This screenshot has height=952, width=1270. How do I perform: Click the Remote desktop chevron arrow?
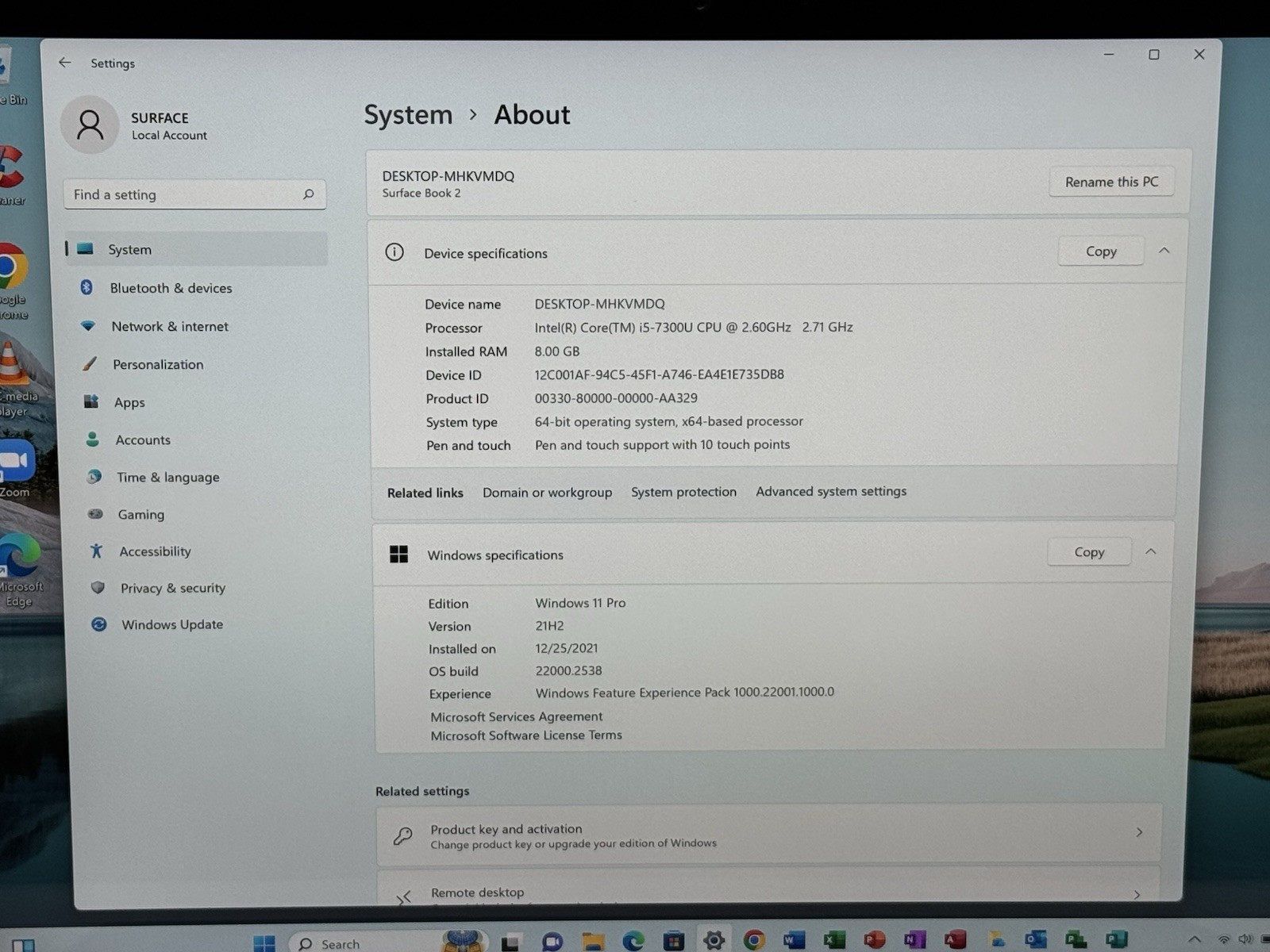pyautogui.click(x=1137, y=894)
